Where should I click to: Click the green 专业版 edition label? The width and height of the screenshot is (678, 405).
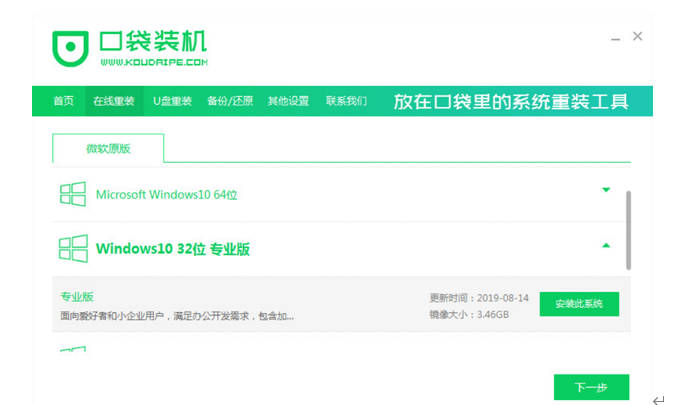pos(77,297)
